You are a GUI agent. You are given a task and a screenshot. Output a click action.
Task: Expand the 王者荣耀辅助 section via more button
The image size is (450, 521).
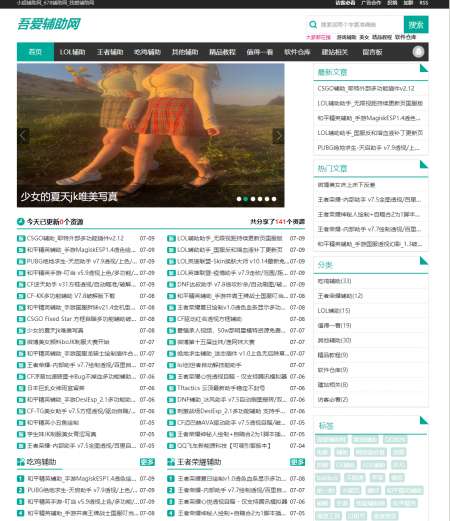tap(297, 462)
